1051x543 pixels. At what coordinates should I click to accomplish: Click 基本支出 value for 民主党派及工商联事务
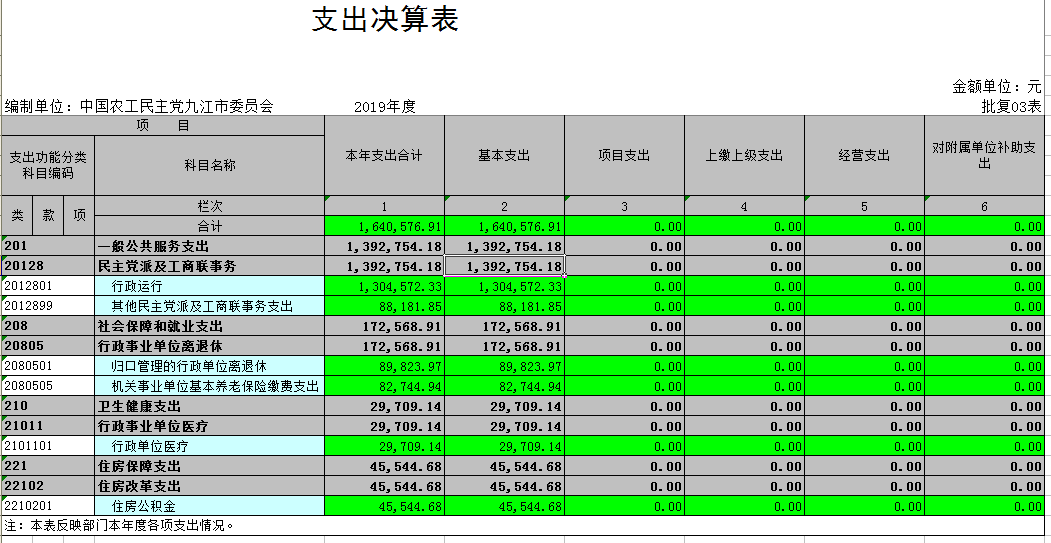click(x=505, y=267)
